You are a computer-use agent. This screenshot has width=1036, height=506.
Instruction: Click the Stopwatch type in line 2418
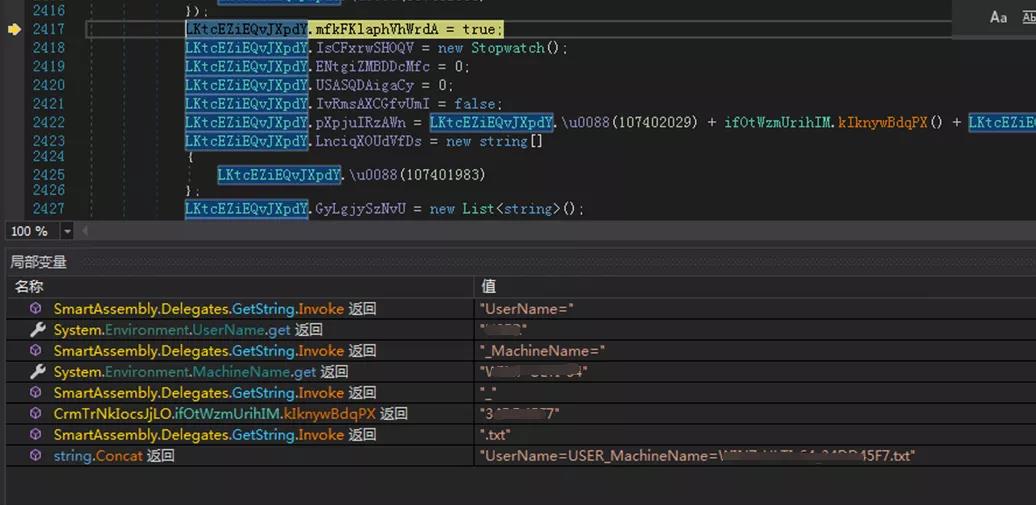[510, 48]
